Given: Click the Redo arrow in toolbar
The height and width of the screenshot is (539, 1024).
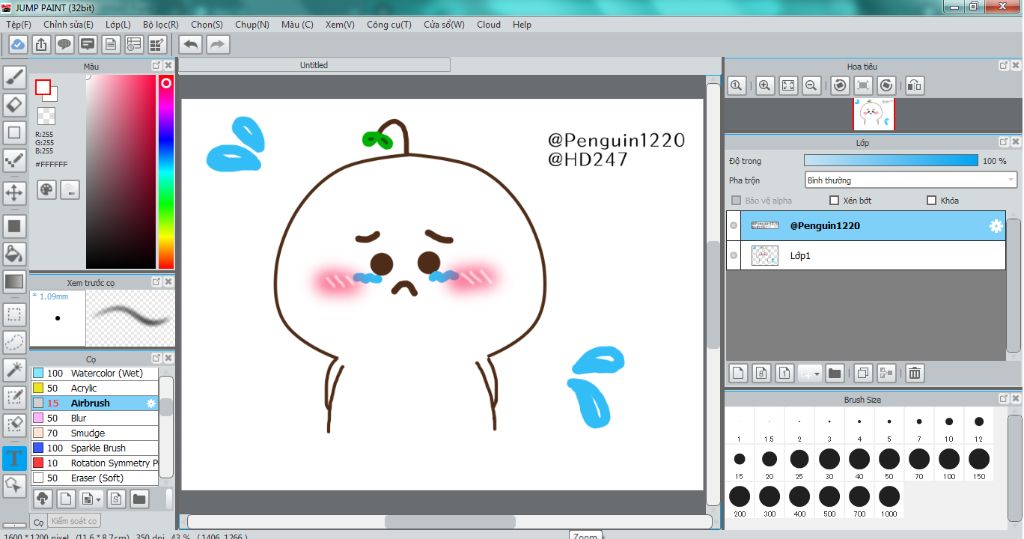Looking at the screenshot, I should click(x=217, y=44).
